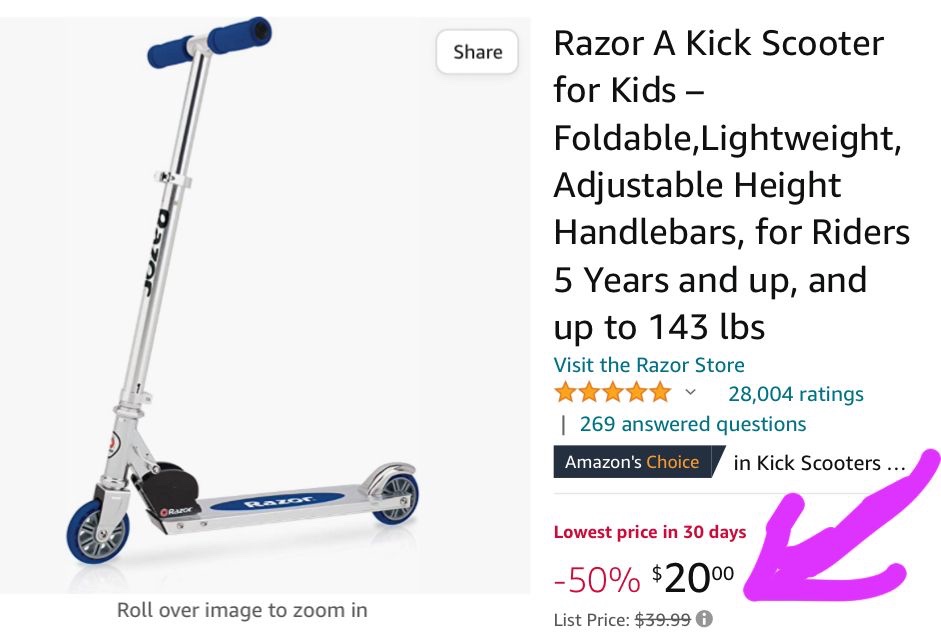Click the Razor A Kick Scooter title
Screen dimensions: 941x641
(731, 185)
